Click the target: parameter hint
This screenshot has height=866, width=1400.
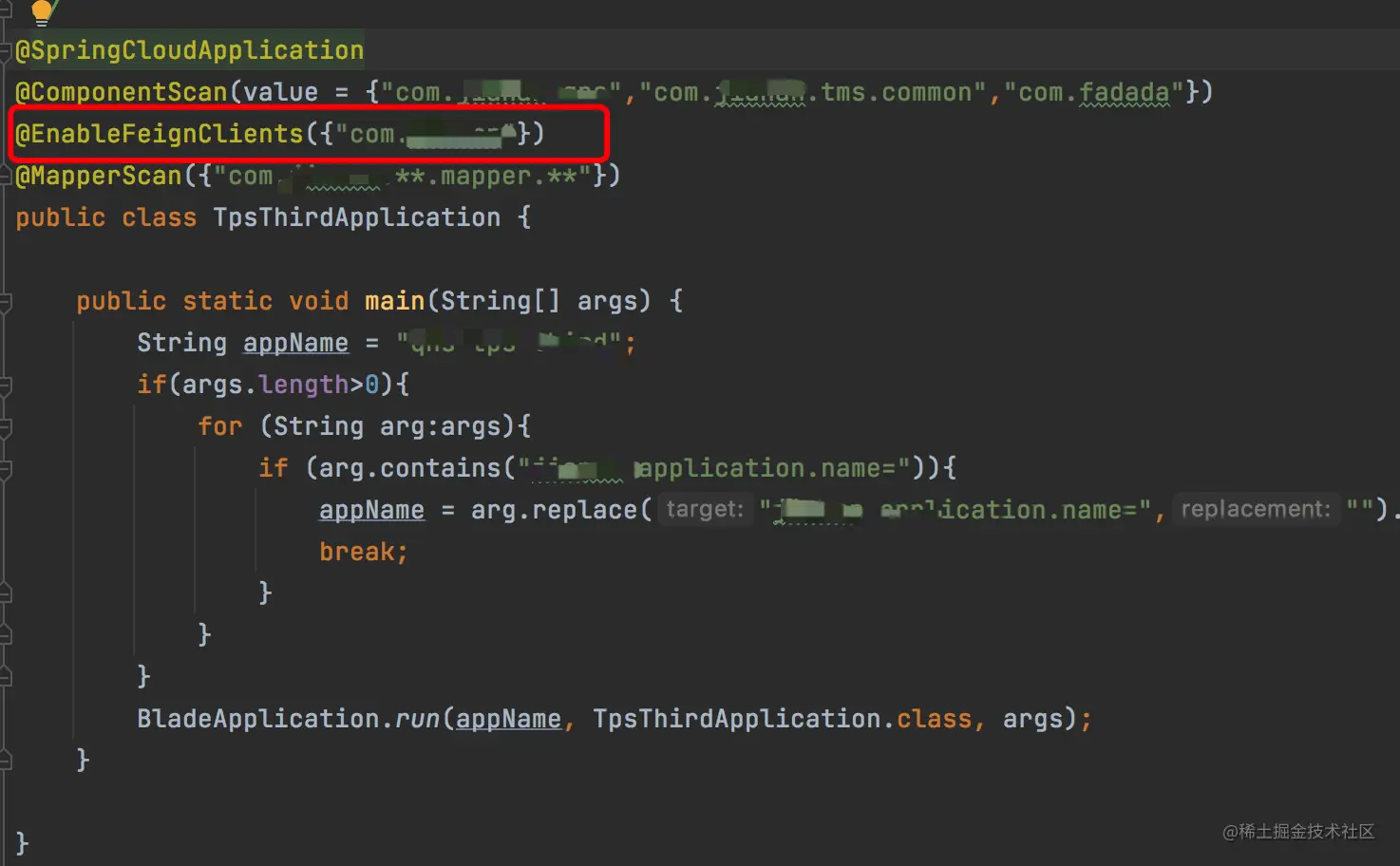pos(705,509)
